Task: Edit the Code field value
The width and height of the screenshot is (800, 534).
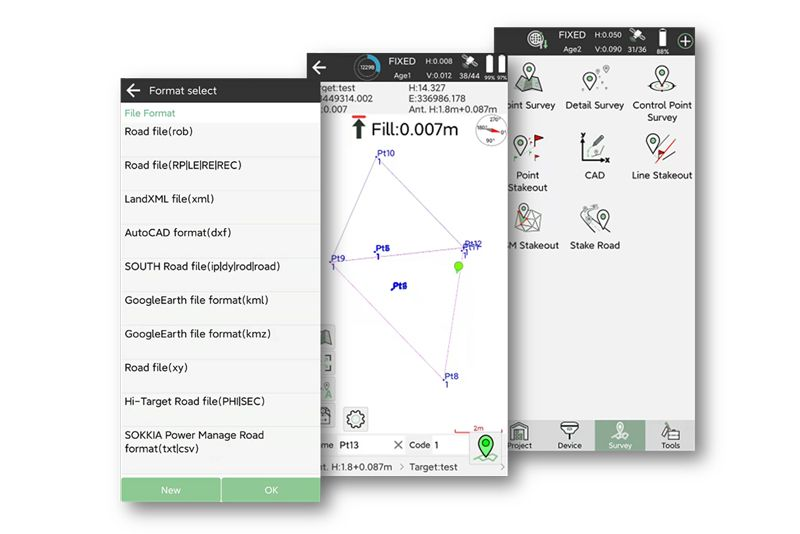Action: [x=450, y=445]
